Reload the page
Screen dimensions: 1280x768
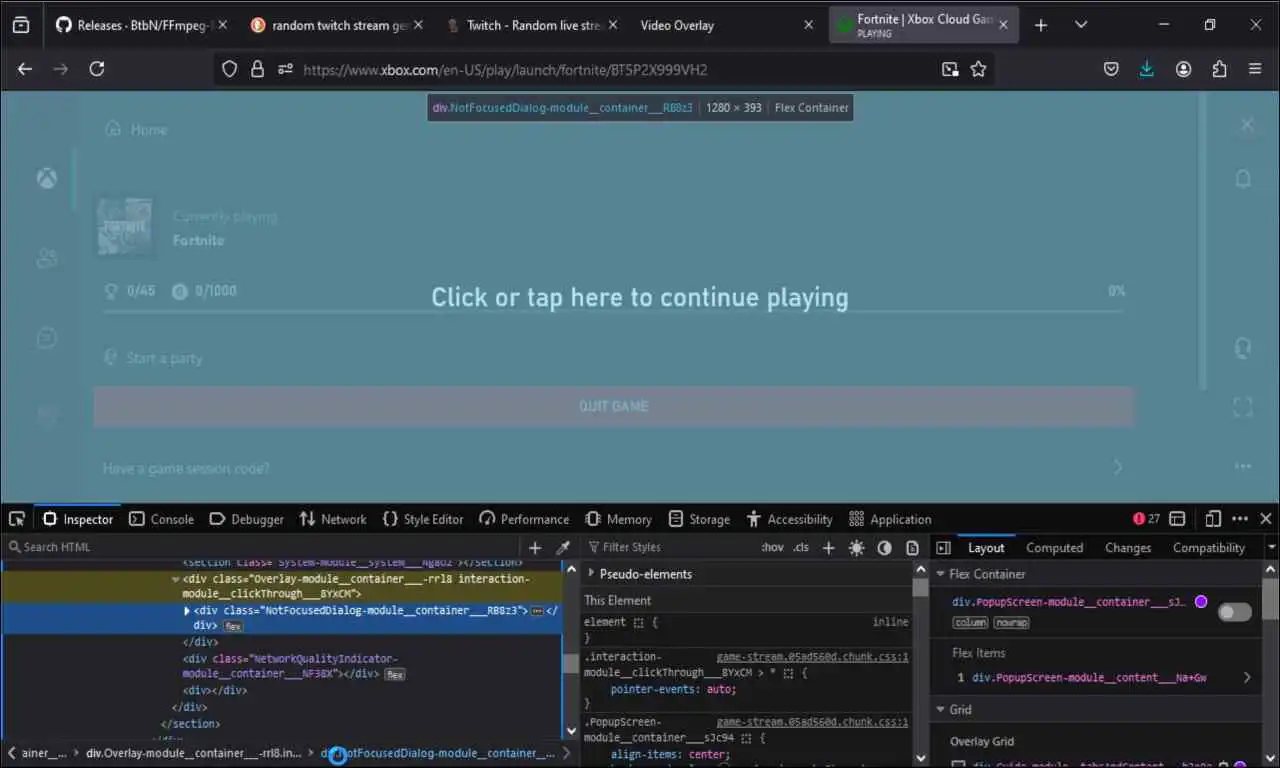97,69
